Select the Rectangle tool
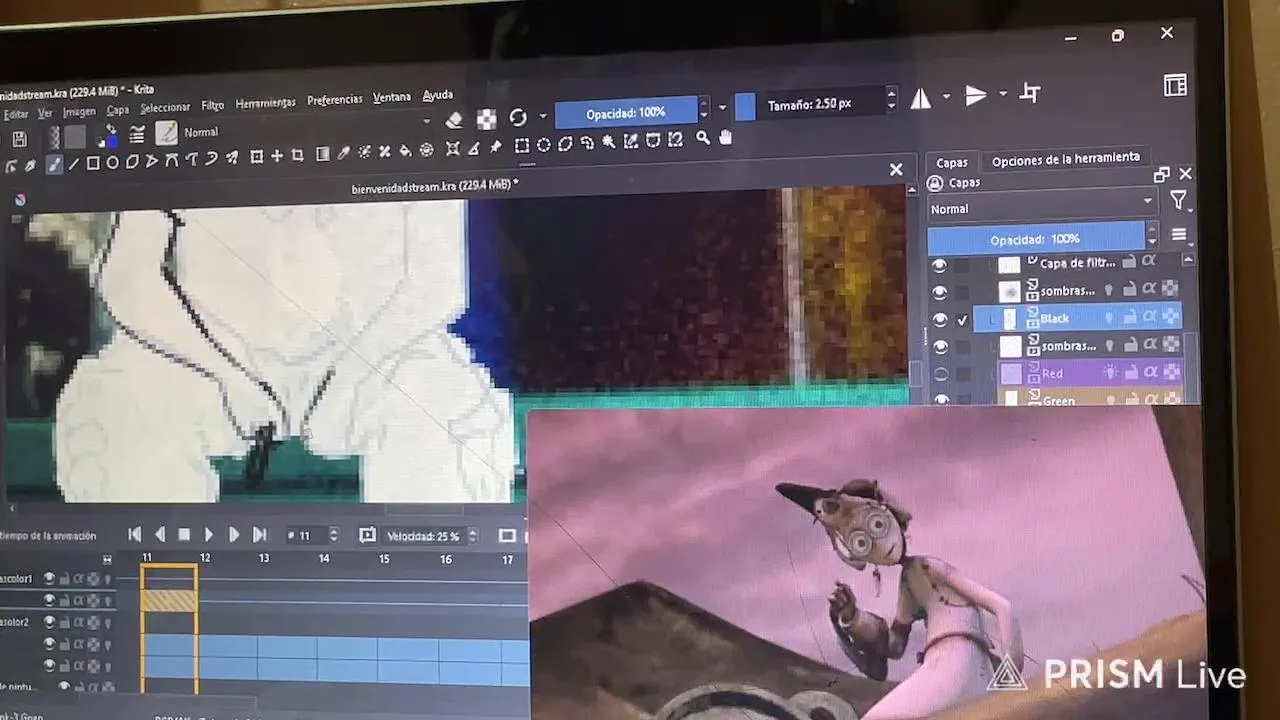 (x=93, y=163)
